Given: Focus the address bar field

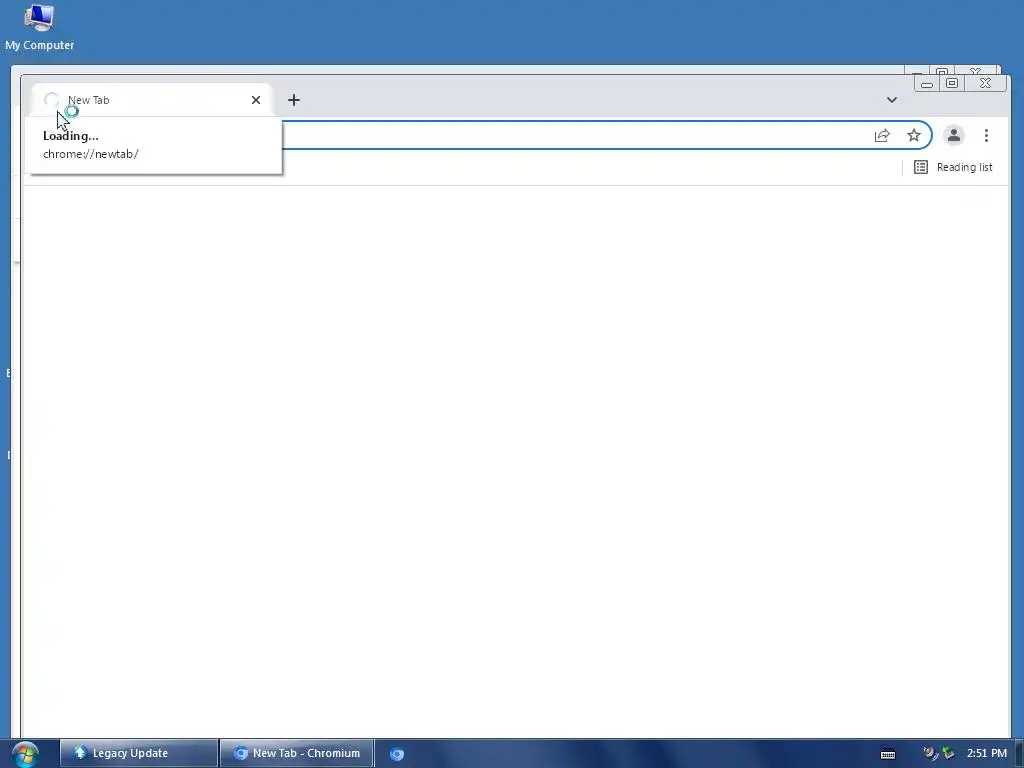Looking at the screenshot, I should (575, 135).
